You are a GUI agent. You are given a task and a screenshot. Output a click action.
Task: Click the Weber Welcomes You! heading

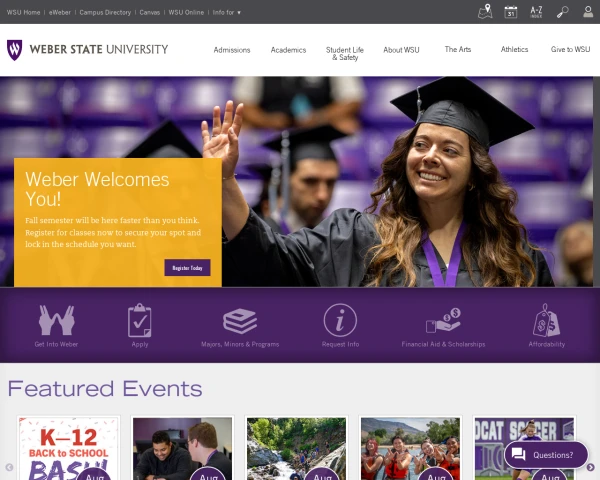pos(97,189)
